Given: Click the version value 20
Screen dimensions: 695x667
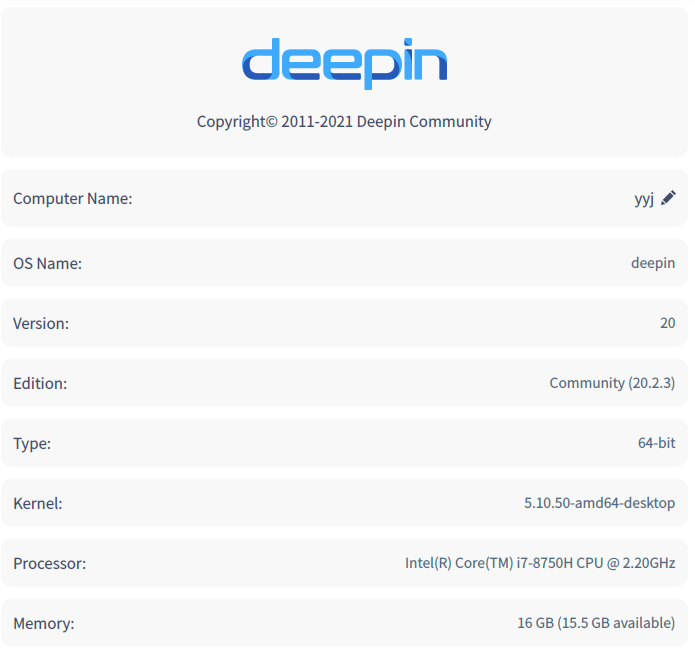Looking at the screenshot, I should 668,323.
